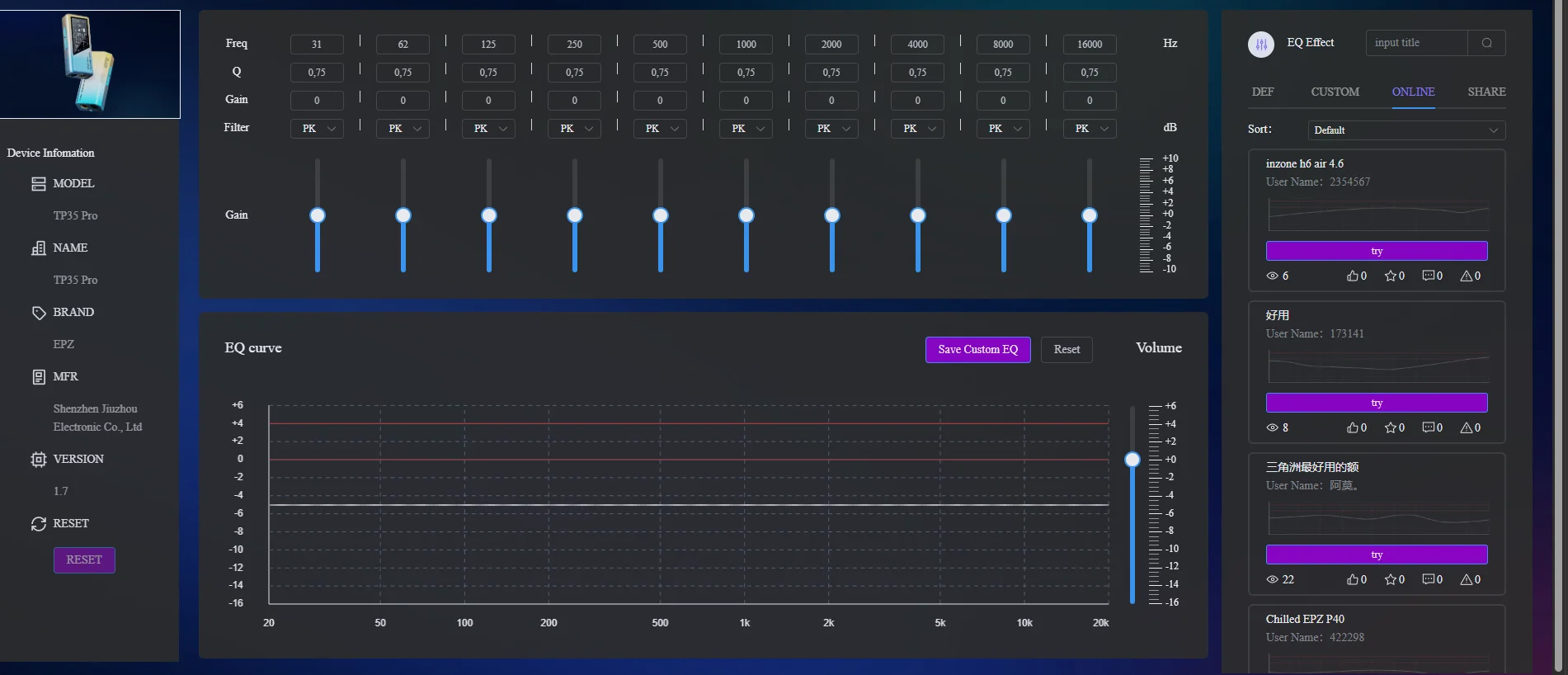Screen dimensions: 1568x675
Task: Click the device thumbnail image
Action: coord(90,64)
